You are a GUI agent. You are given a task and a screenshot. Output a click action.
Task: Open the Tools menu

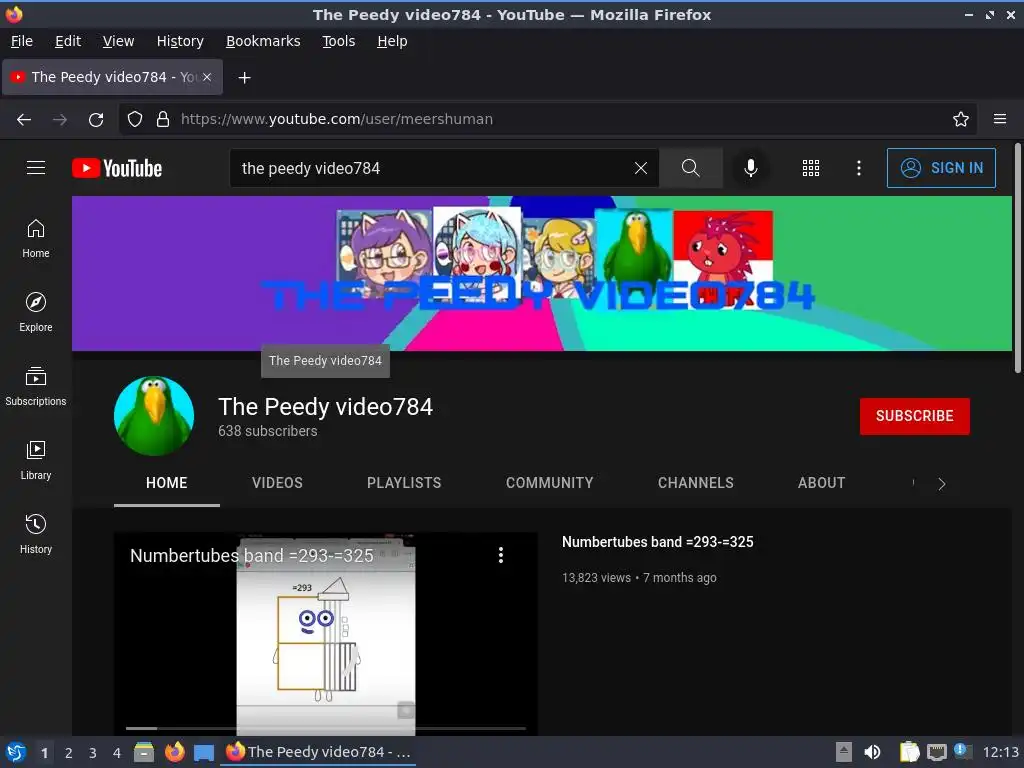338,41
